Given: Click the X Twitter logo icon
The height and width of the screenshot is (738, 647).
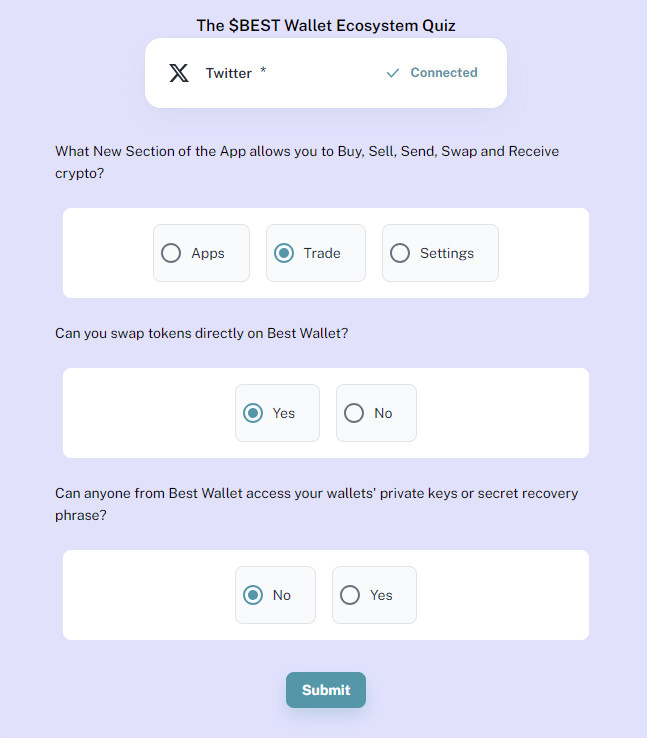Looking at the screenshot, I should (x=179, y=73).
